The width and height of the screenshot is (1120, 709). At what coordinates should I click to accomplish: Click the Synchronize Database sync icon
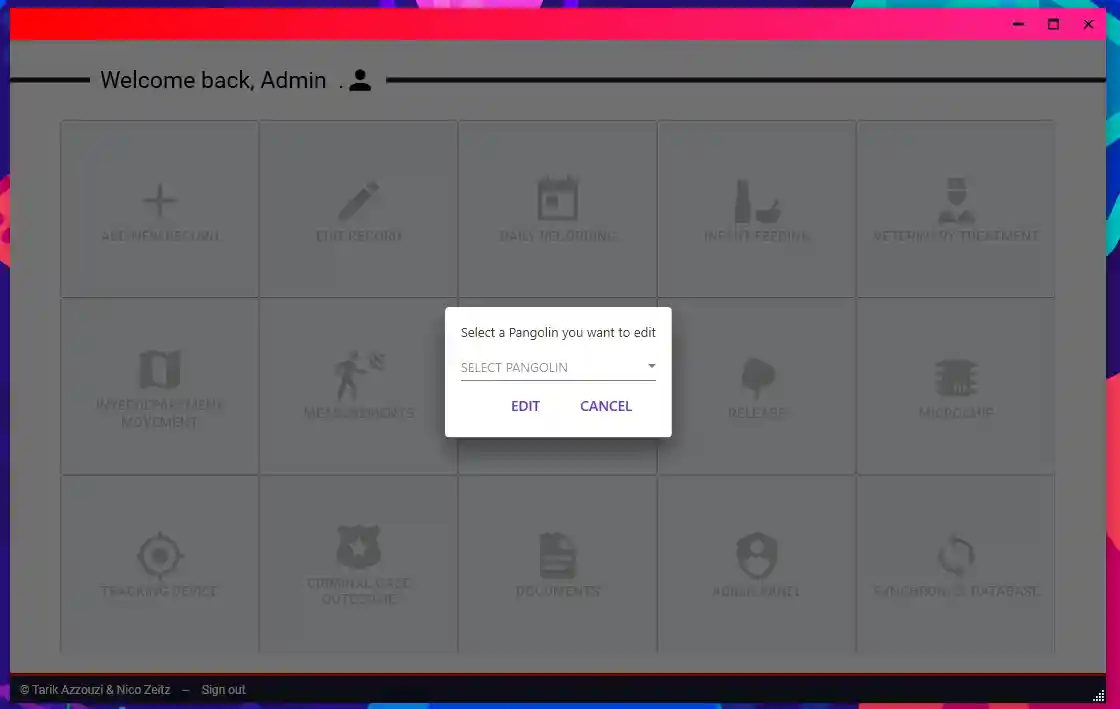tap(956, 555)
